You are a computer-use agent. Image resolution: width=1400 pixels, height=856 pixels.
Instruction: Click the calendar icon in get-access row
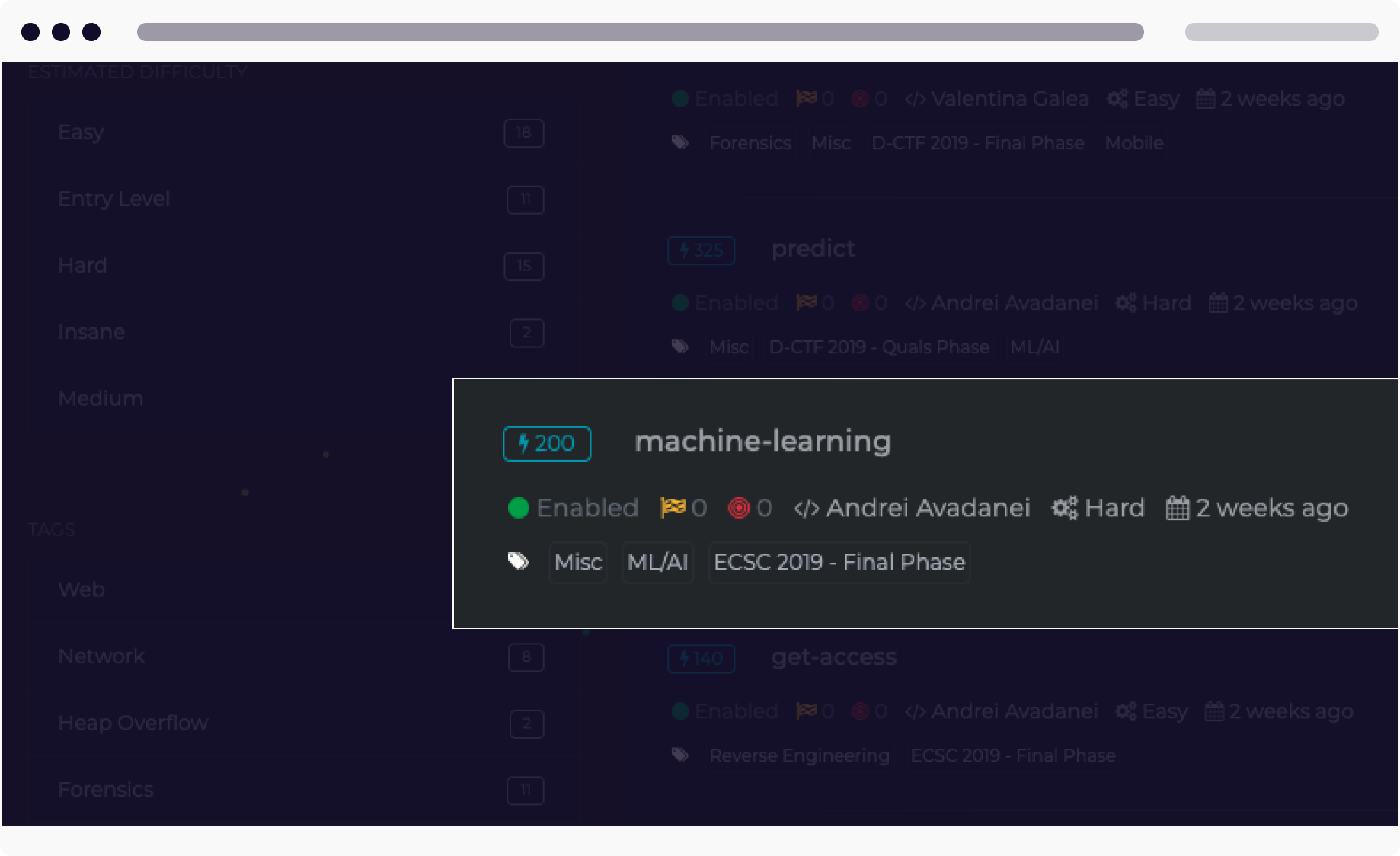click(1214, 711)
